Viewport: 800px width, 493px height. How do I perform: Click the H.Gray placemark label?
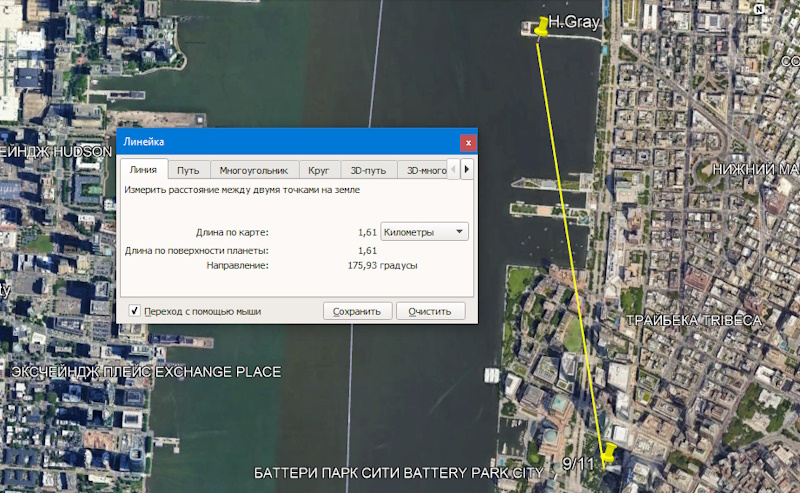tap(574, 21)
